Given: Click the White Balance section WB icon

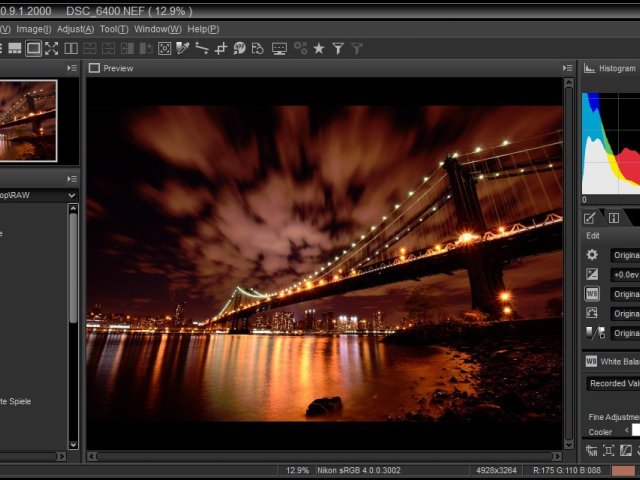Looking at the screenshot, I should click(x=591, y=361).
